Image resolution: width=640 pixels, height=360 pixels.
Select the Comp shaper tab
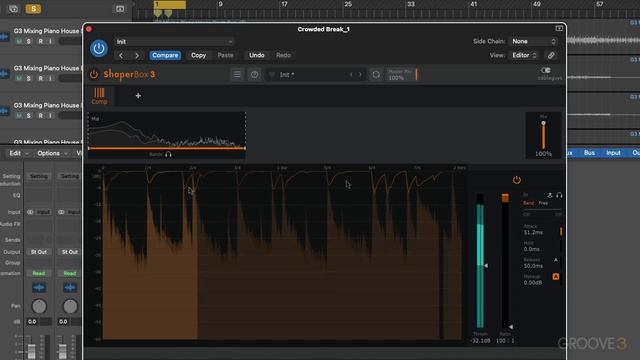click(x=99, y=96)
